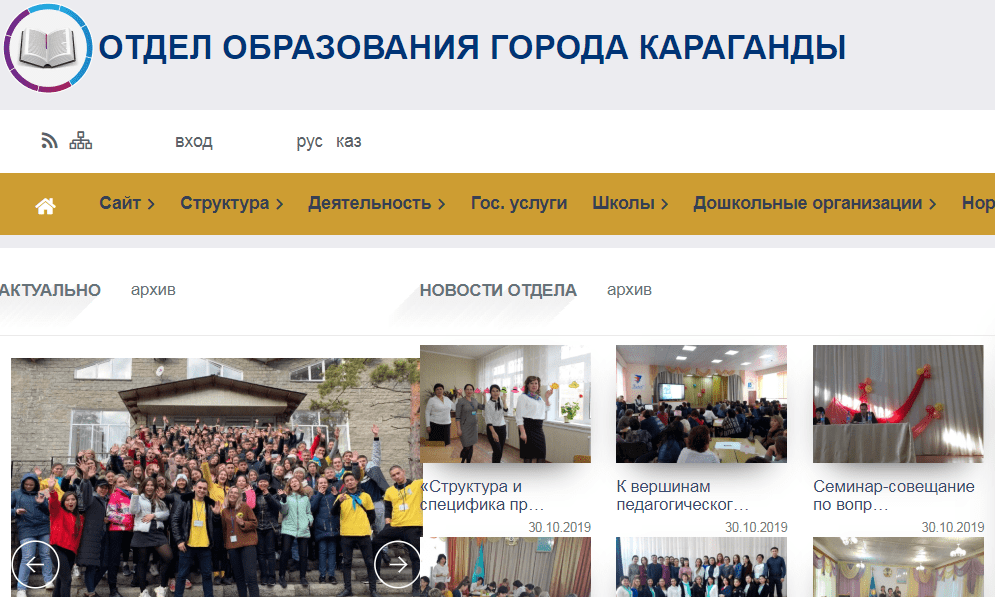Click the вход login link

192,141
